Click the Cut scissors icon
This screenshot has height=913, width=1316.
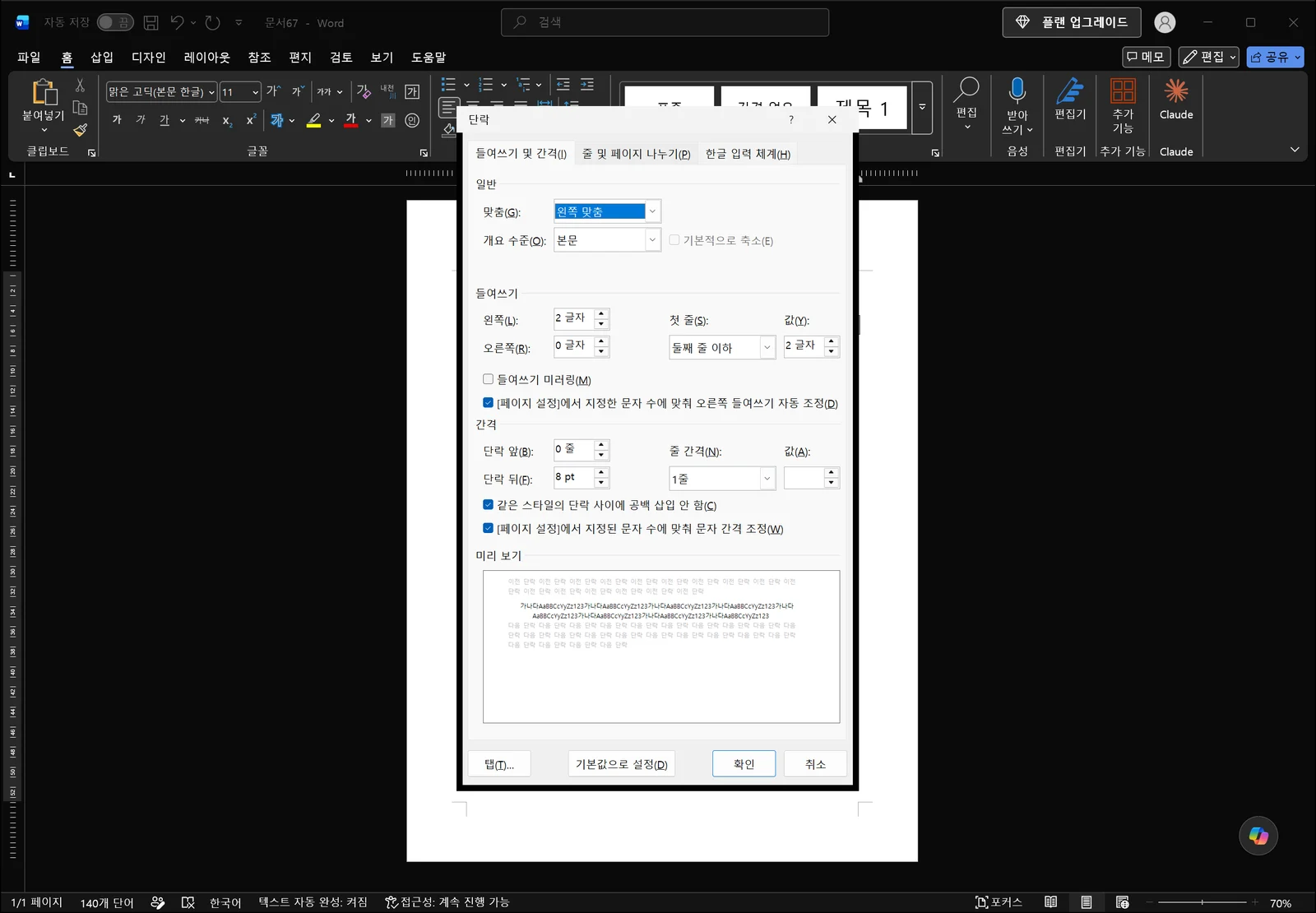(x=80, y=86)
